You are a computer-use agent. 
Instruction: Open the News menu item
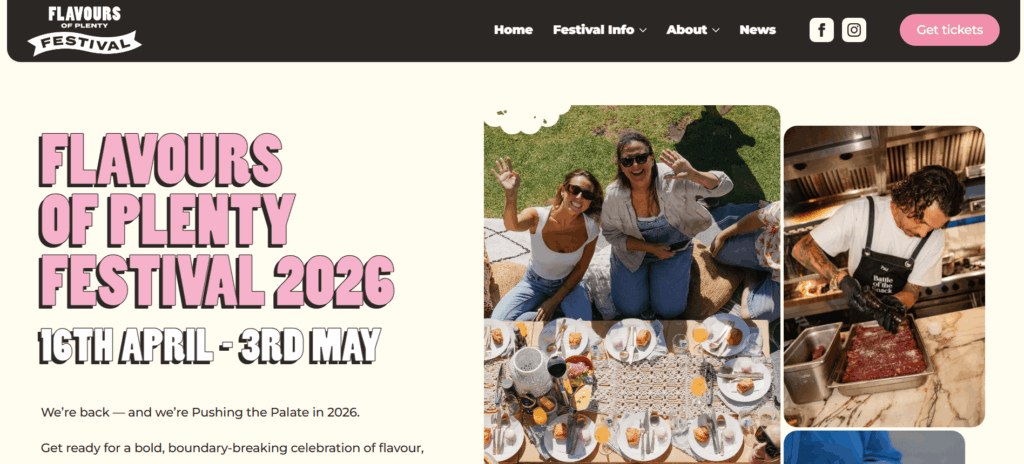758,30
